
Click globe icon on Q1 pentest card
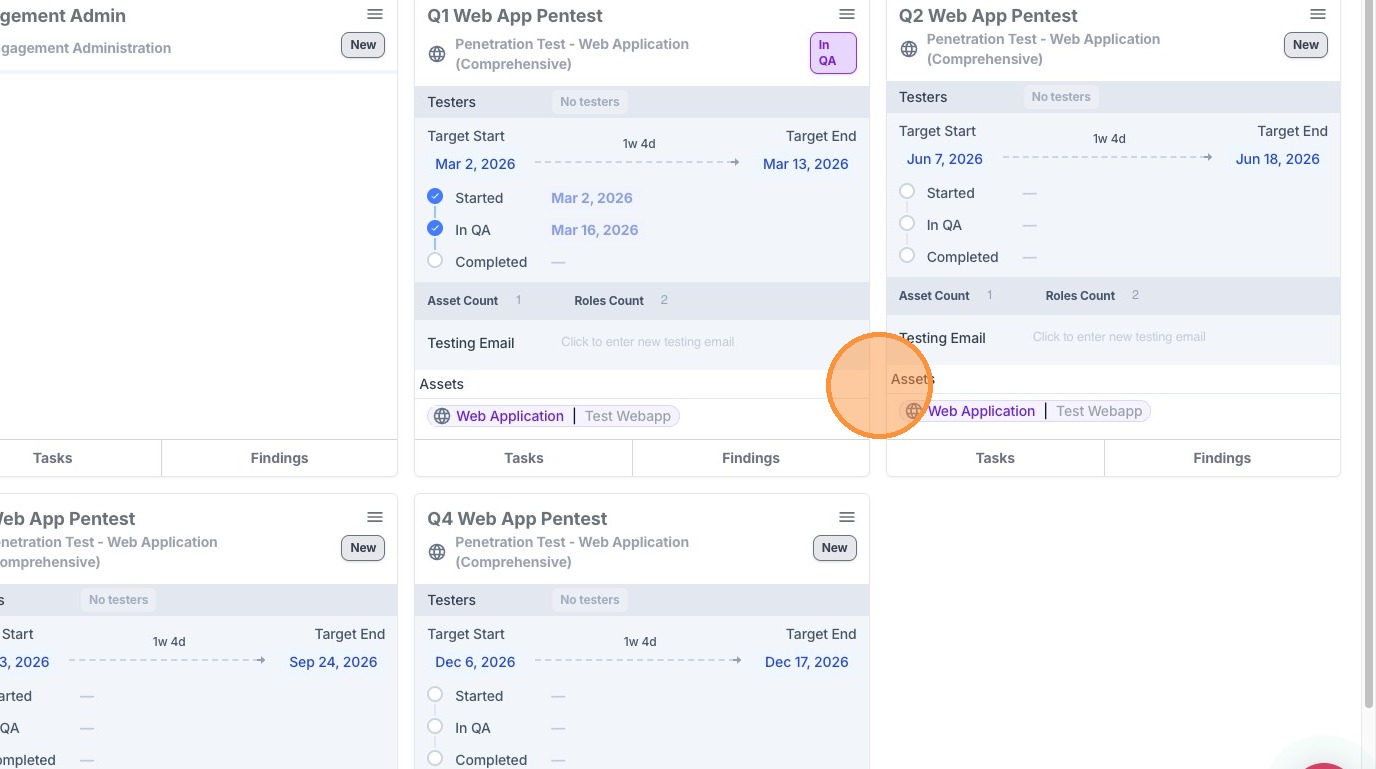(x=437, y=54)
